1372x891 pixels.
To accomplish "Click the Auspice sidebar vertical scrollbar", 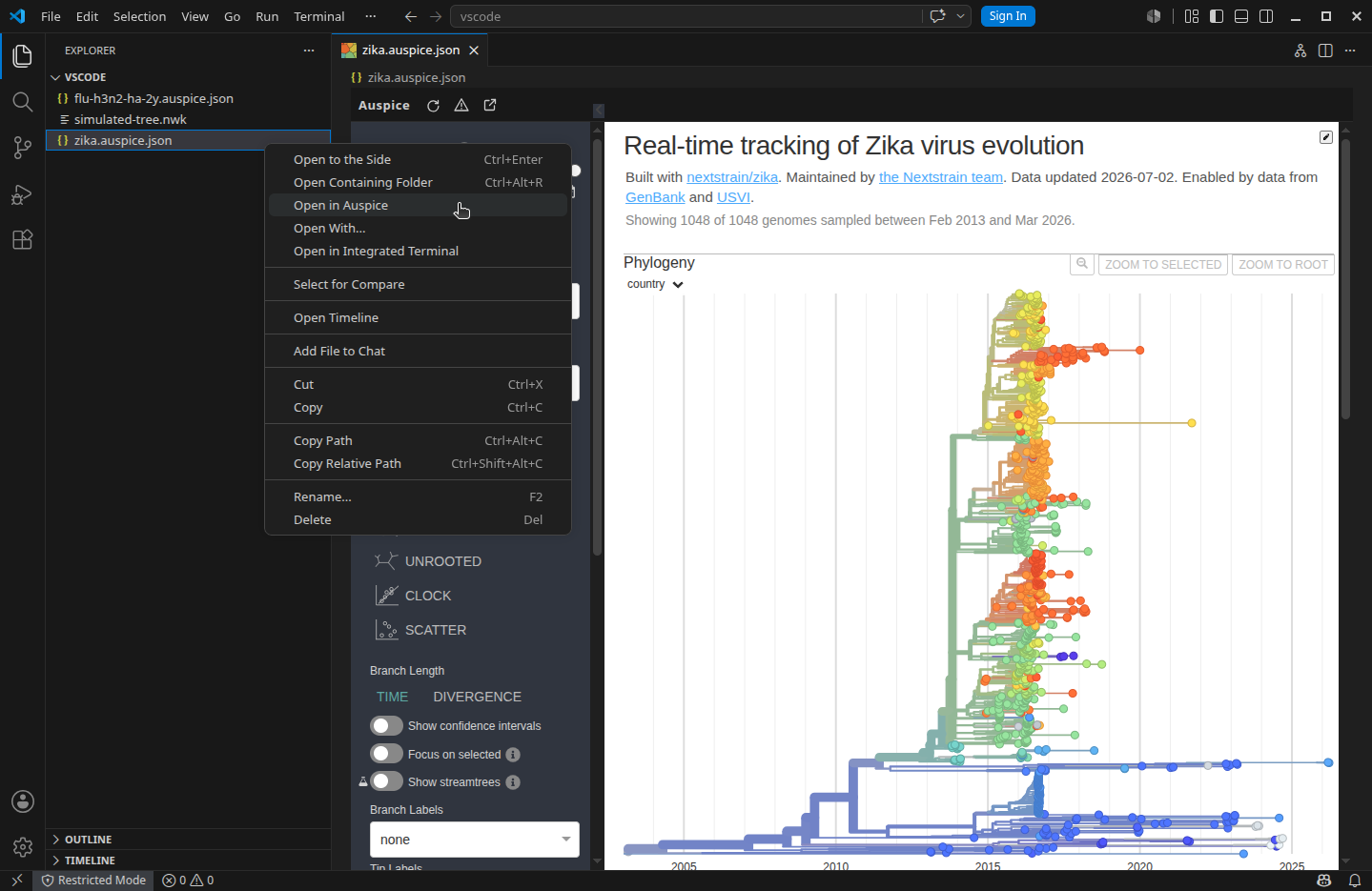I will [x=598, y=348].
